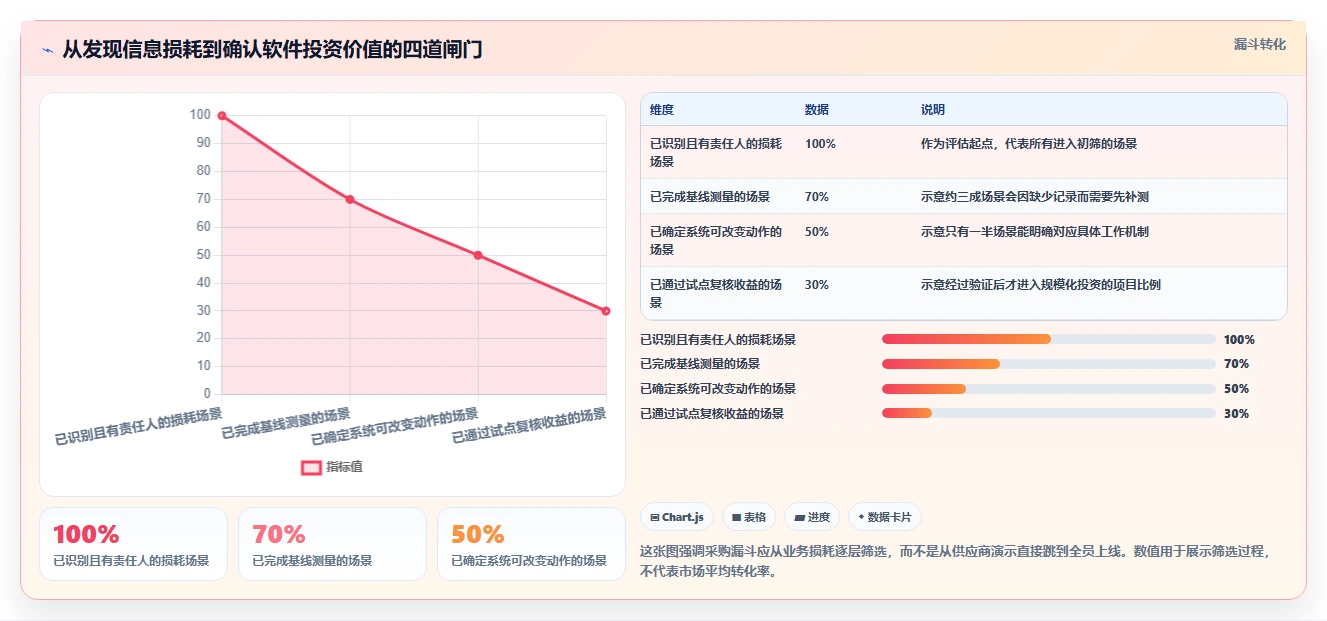
Task: Click x-axis label 已完成基线测量的场景
Action: [x=286, y=423]
